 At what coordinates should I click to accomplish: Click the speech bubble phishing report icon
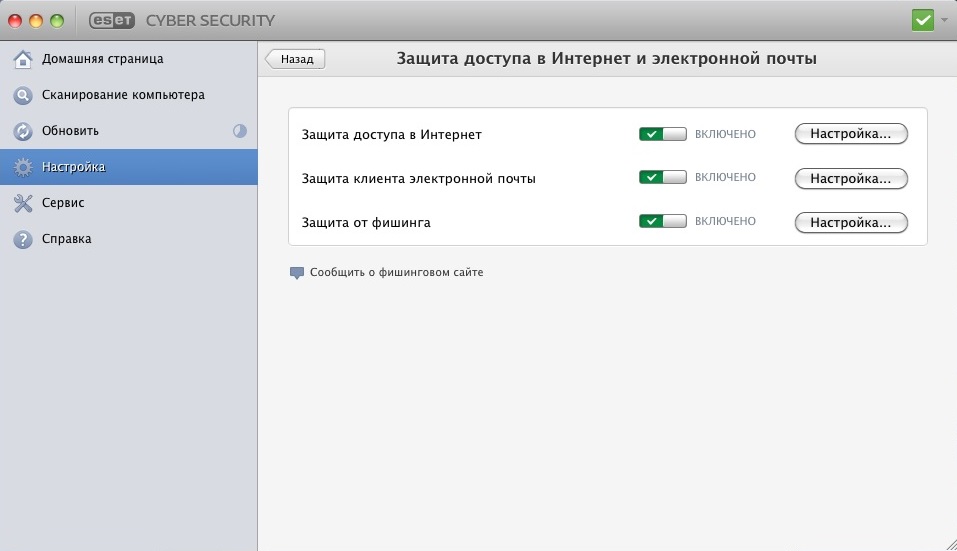pyautogui.click(x=297, y=273)
